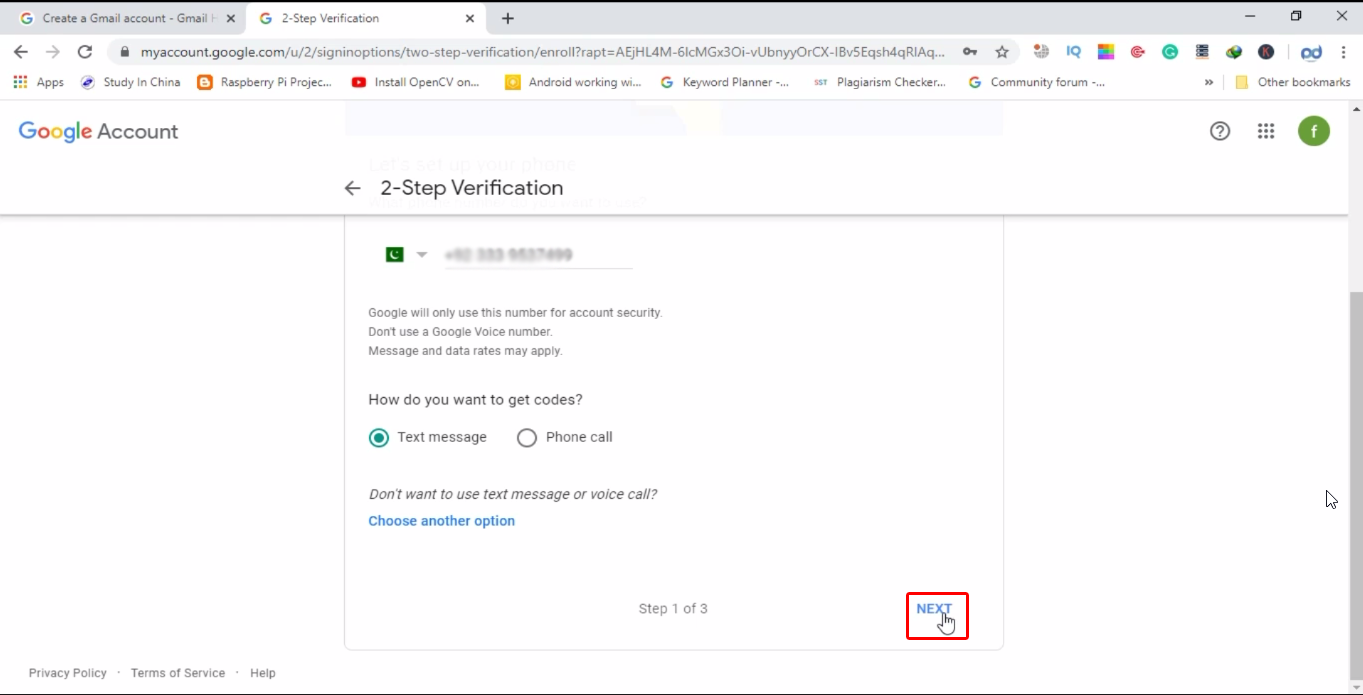Select the Text message radio button

pyautogui.click(x=378, y=437)
